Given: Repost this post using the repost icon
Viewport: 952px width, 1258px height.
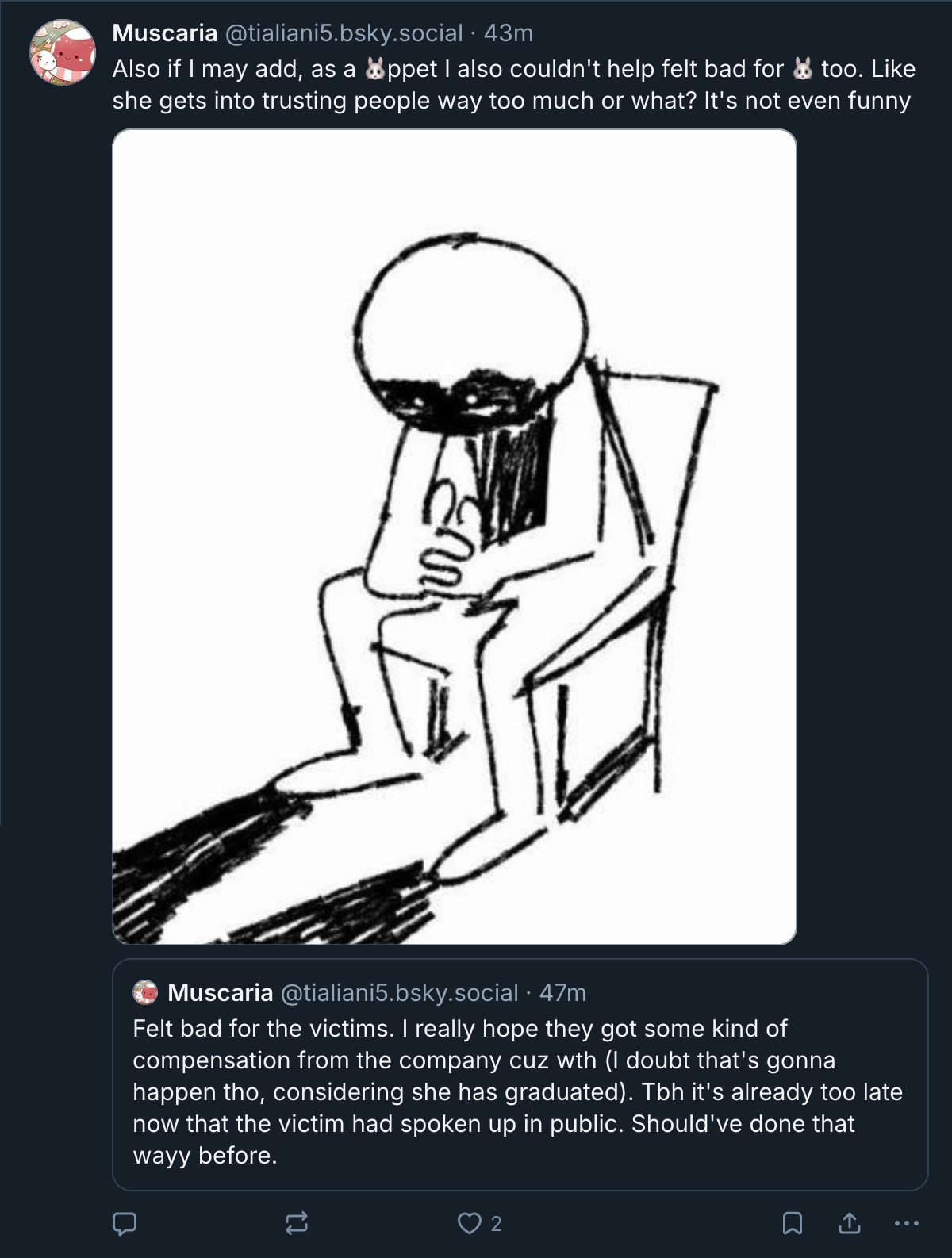Looking at the screenshot, I should pyautogui.click(x=297, y=1224).
